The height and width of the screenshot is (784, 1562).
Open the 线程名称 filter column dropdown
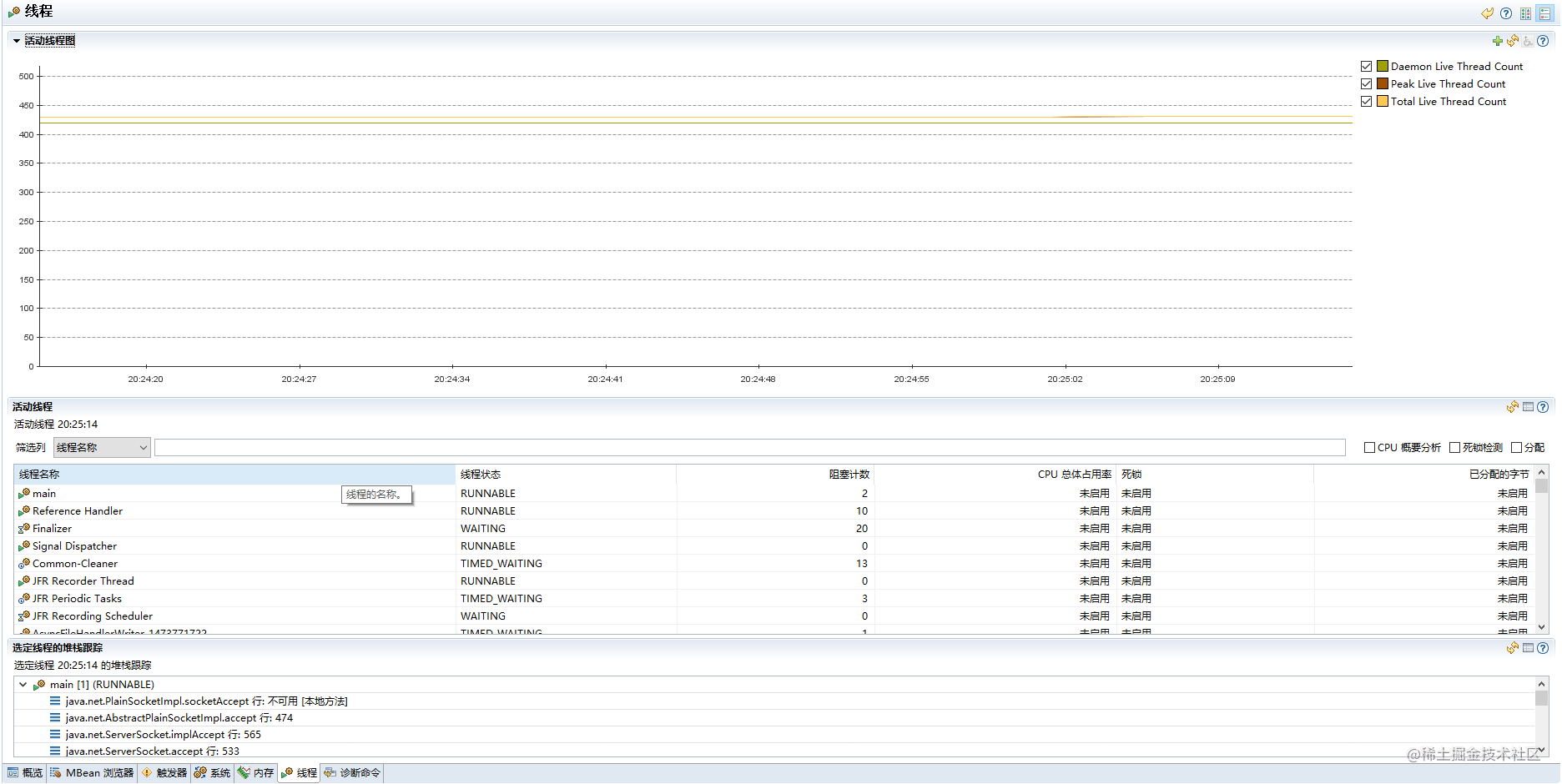[x=102, y=448]
